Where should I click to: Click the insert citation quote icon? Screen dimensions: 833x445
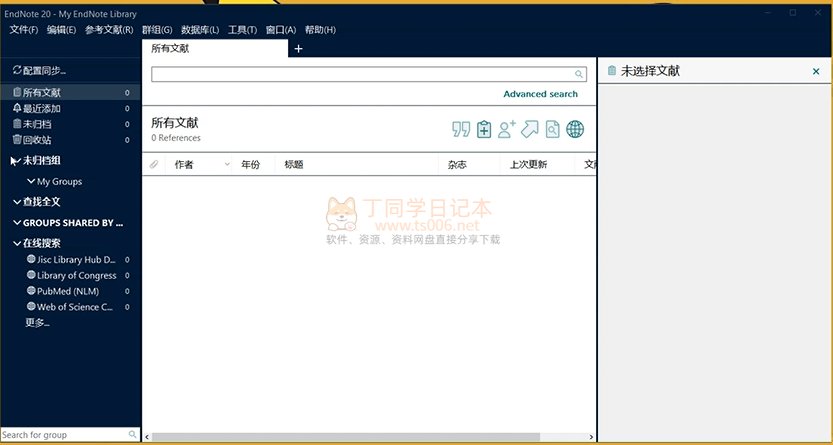click(x=461, y=129)
